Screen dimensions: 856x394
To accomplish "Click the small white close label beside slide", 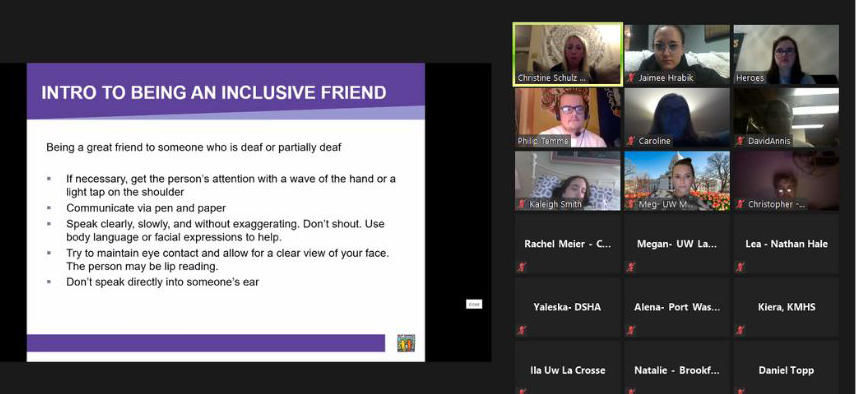I will [474, 304].
